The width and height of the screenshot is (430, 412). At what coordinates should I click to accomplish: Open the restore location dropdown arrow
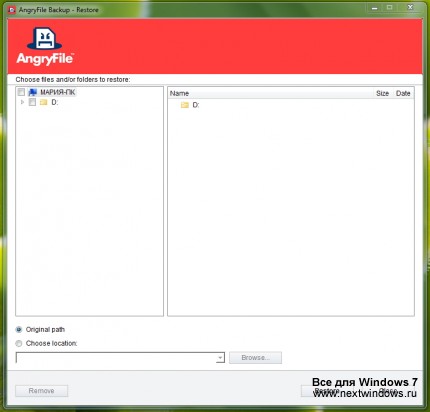click(x=220, y=358)
